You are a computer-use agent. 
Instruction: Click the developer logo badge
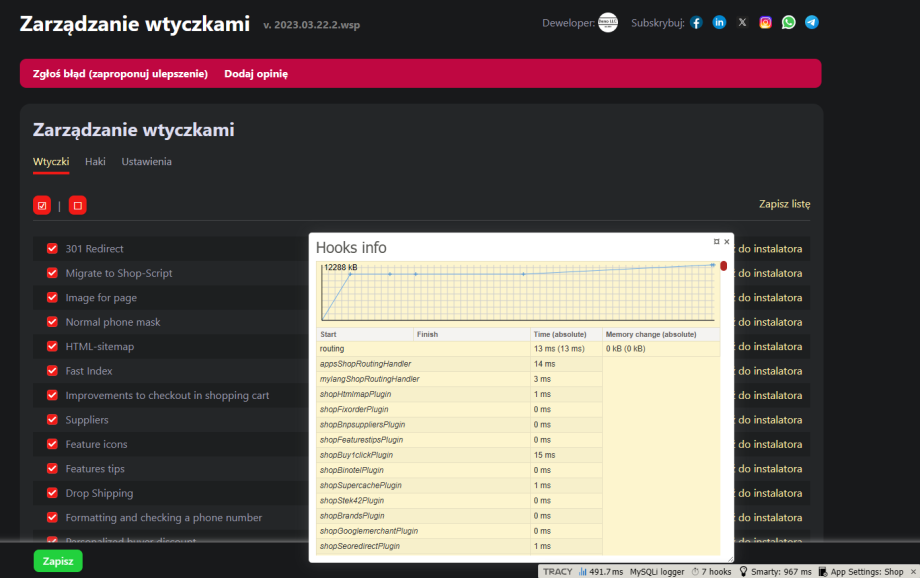[608, 23]
